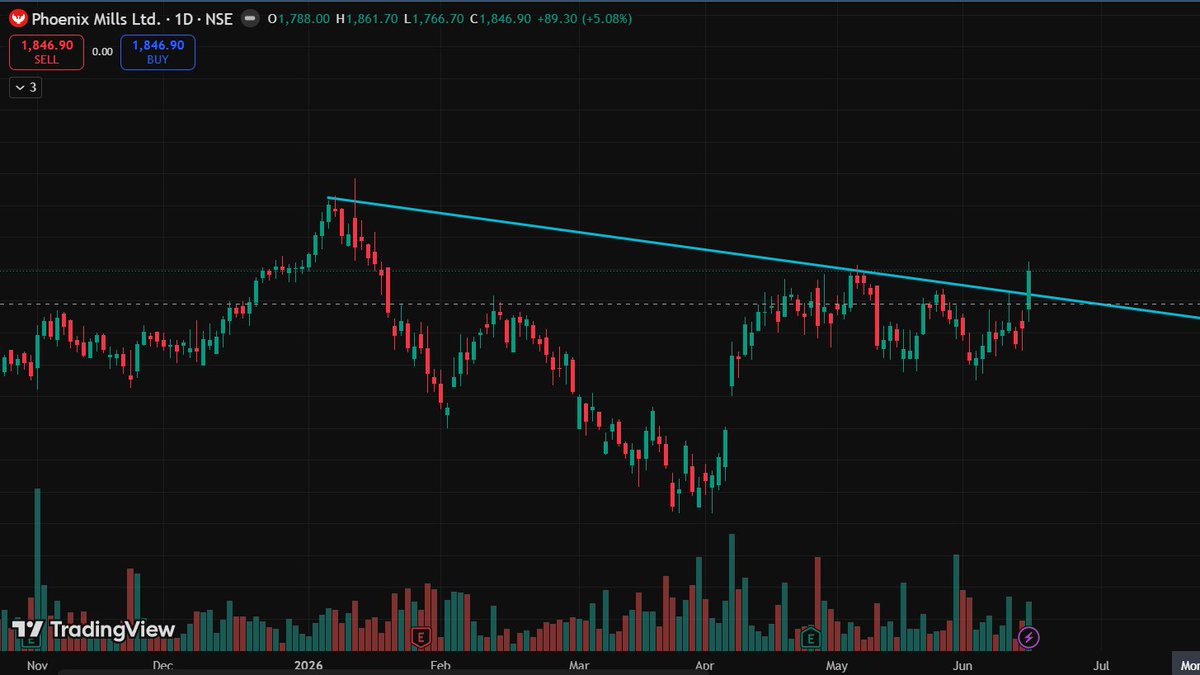Click the grey market status indicator icon
Viewport: 1200px width, 675px height.
pos(248,19)
